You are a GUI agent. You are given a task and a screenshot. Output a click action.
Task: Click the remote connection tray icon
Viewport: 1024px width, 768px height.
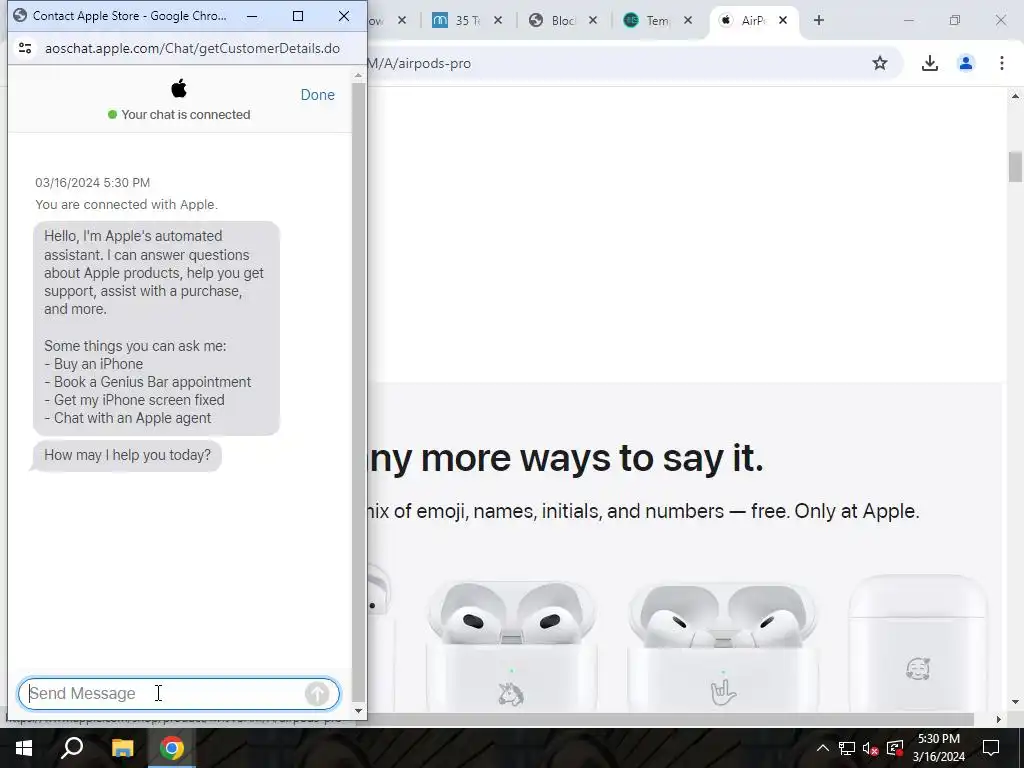pyautogui.click(x=895, y=748)
